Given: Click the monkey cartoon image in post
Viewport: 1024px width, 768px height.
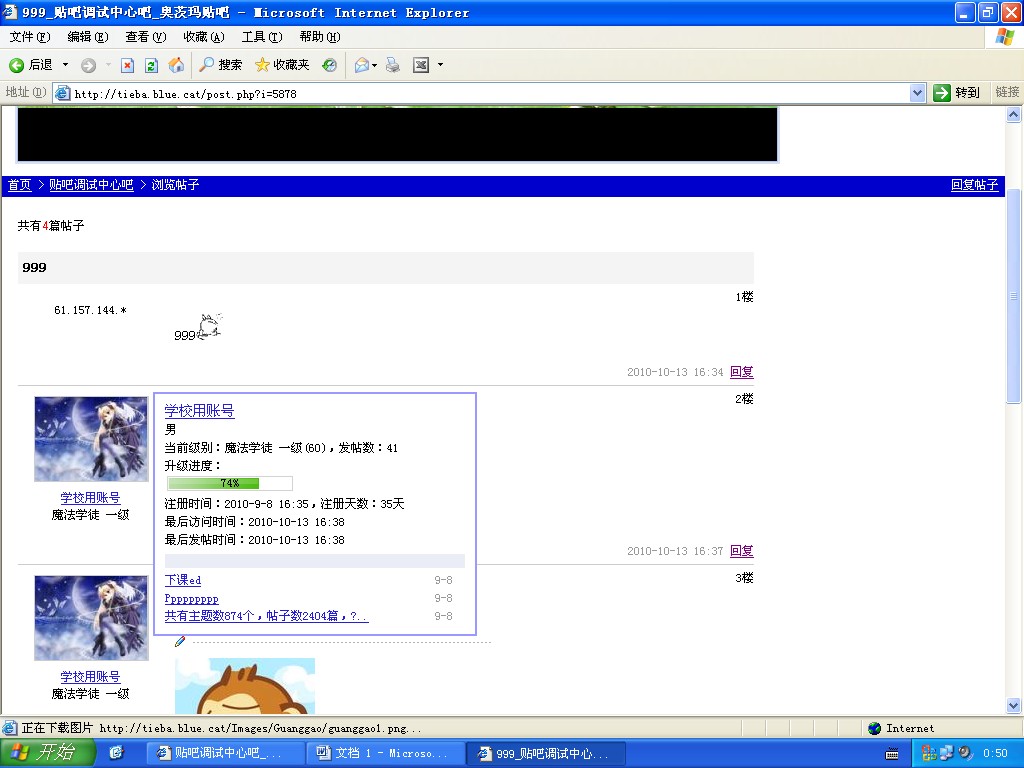Looking at the screenshot, I should (245, 686).
